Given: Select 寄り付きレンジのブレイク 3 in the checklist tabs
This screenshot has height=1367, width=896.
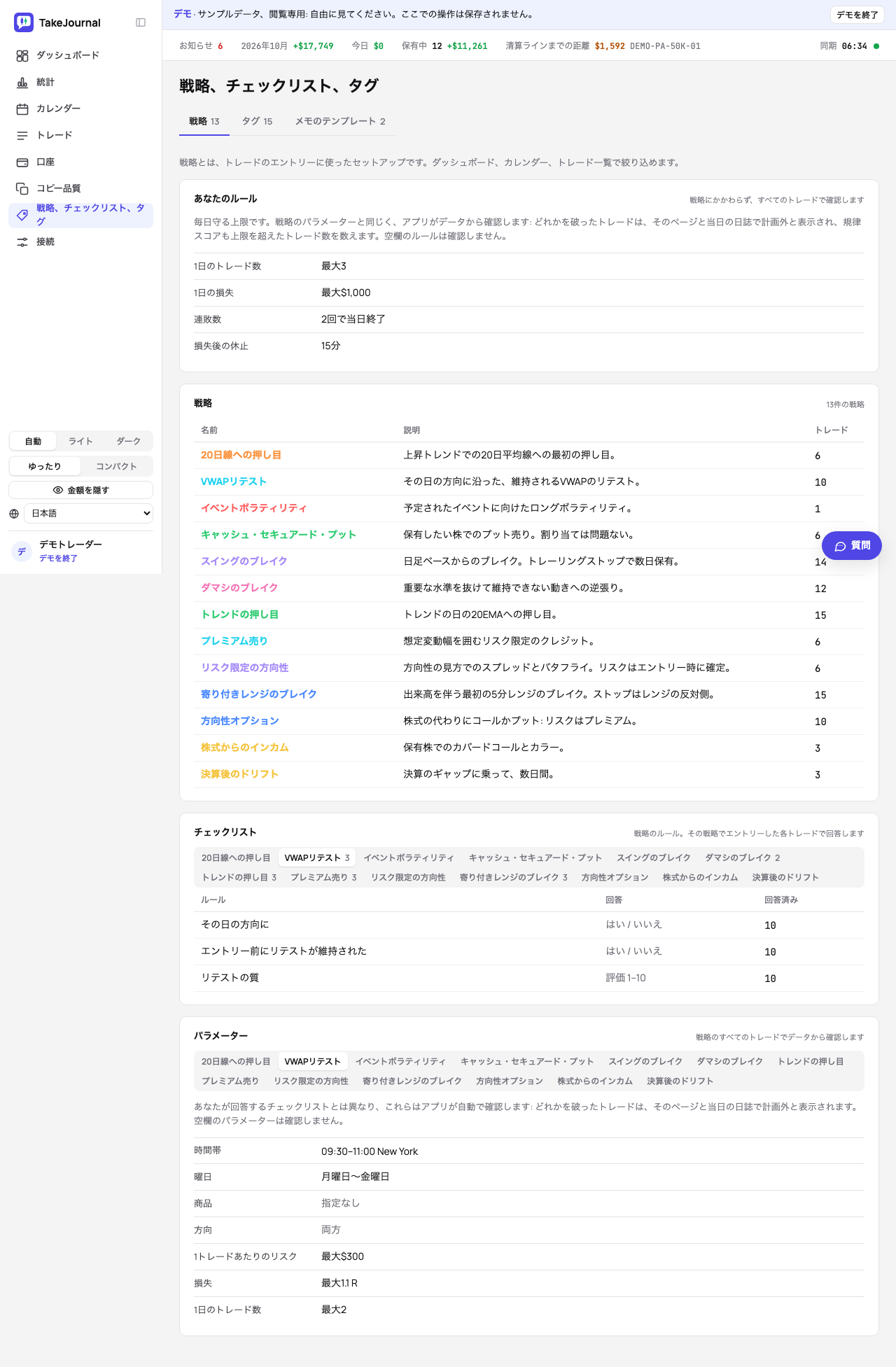Looking at the screenshot, I should click(513, 877).
